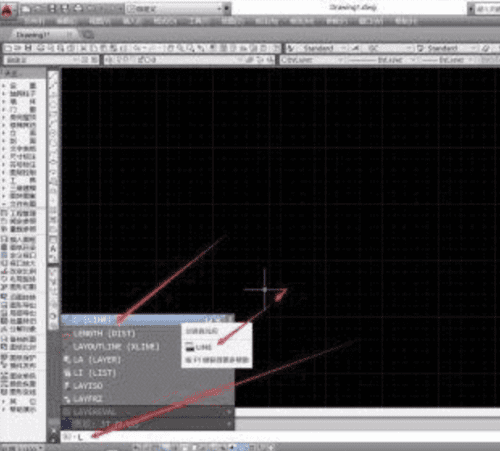The image size is (500, 451).
Task: Open the ByLayer linetype dropdown
Action: [x=382, y=60]
